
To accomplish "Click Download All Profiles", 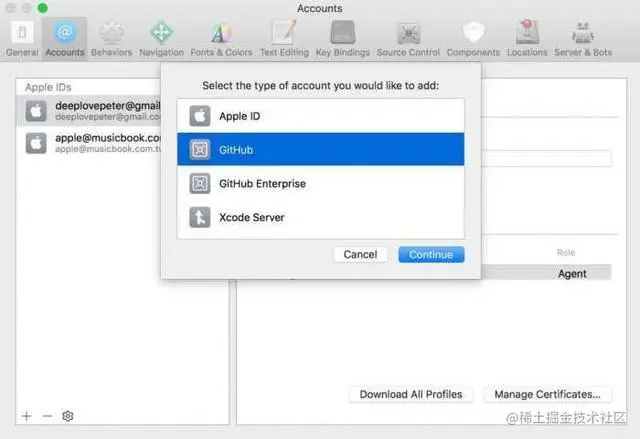I will pos(411,394).
